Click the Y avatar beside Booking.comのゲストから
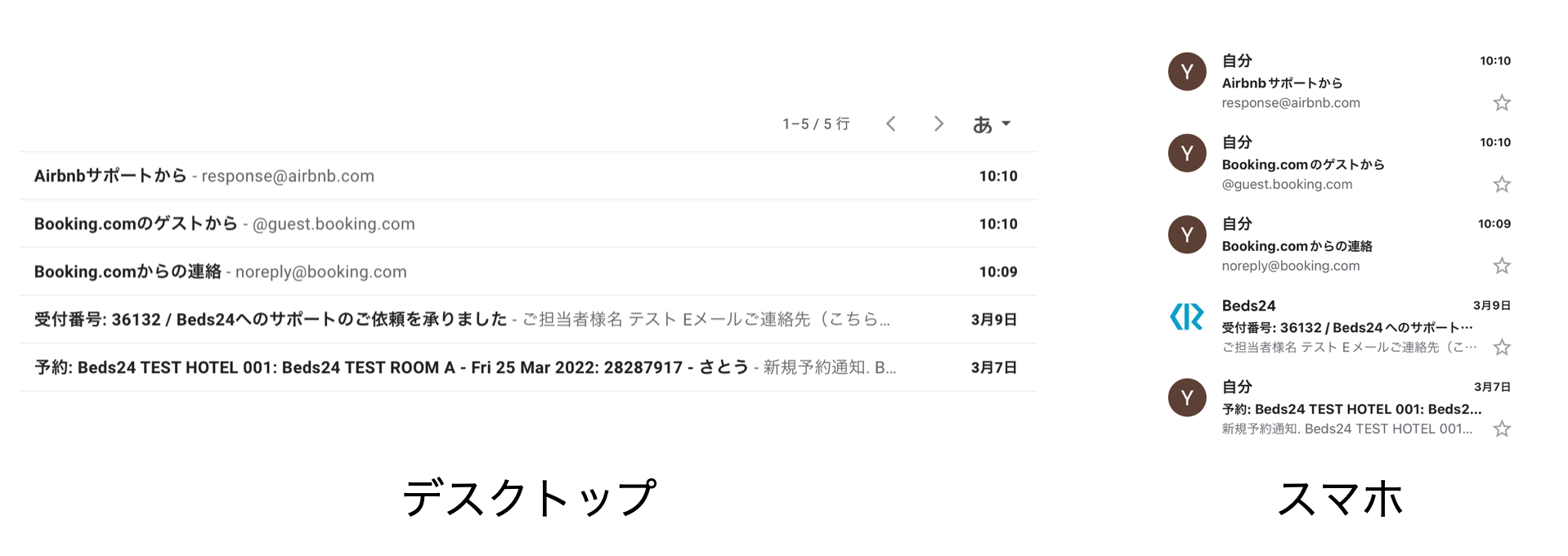Image resolution: width=1568 pixels, height=556 pixels. (1187, 153)
